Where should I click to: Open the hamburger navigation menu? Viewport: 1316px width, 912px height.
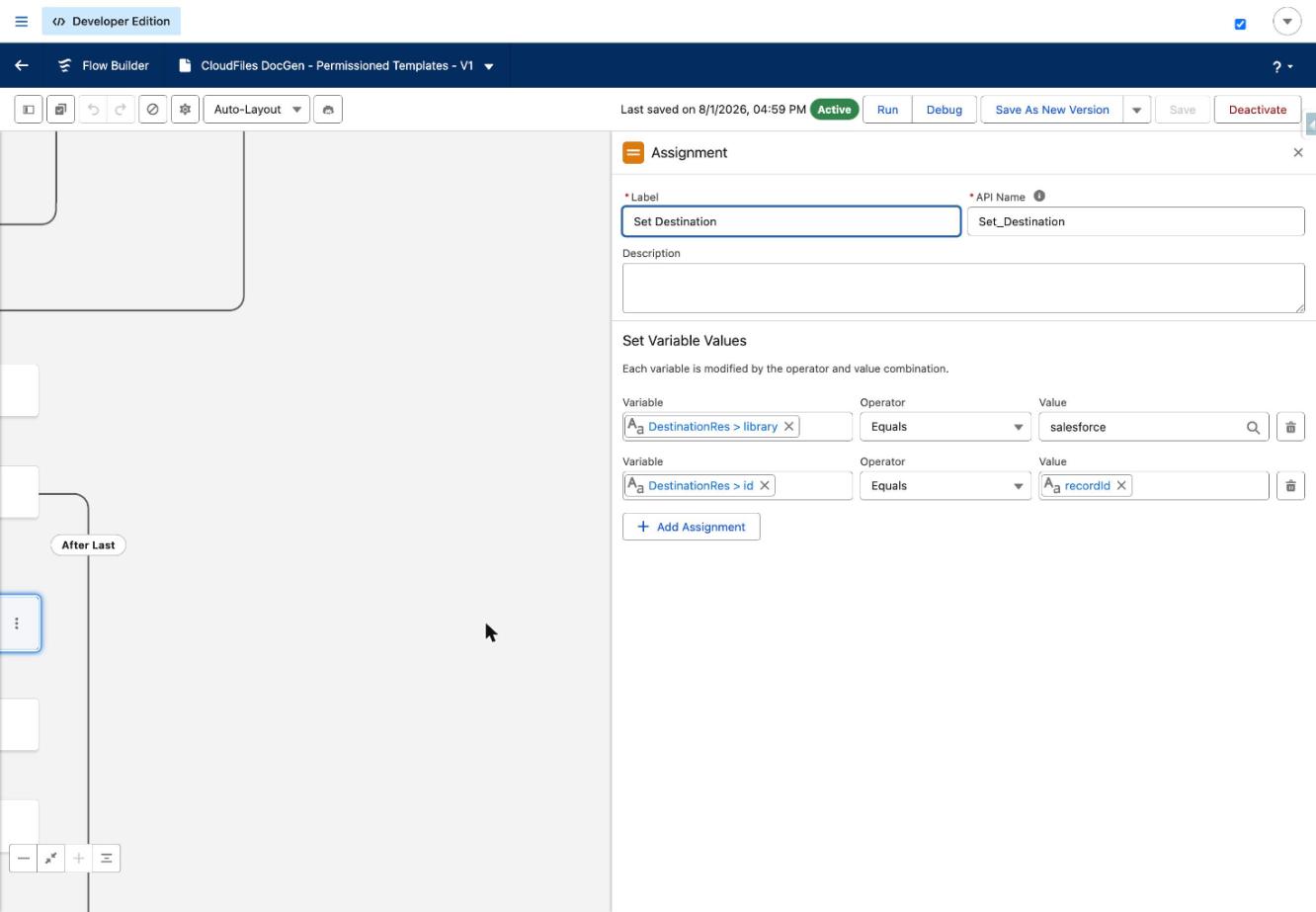pyautogui.click(x=21, y=21)
